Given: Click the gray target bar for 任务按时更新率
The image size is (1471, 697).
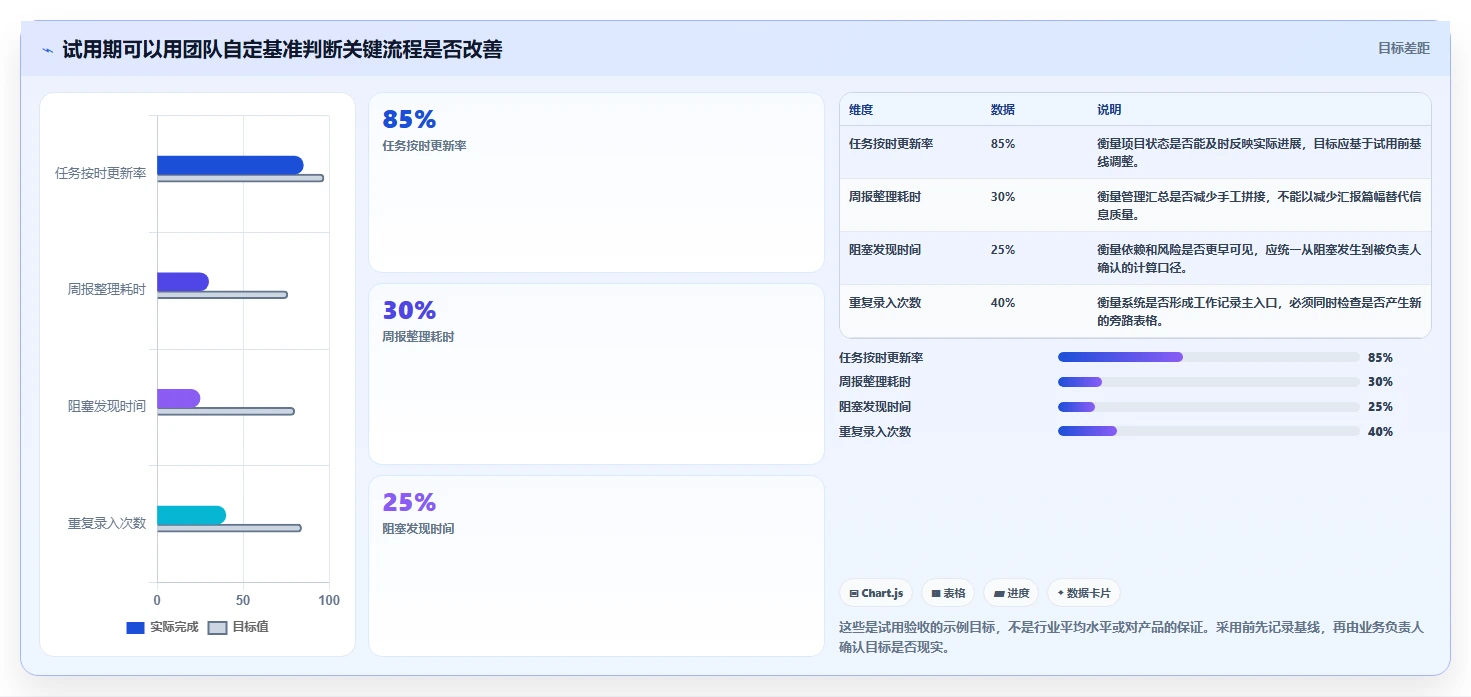Looking at the screenshot, I should (240, 178).
